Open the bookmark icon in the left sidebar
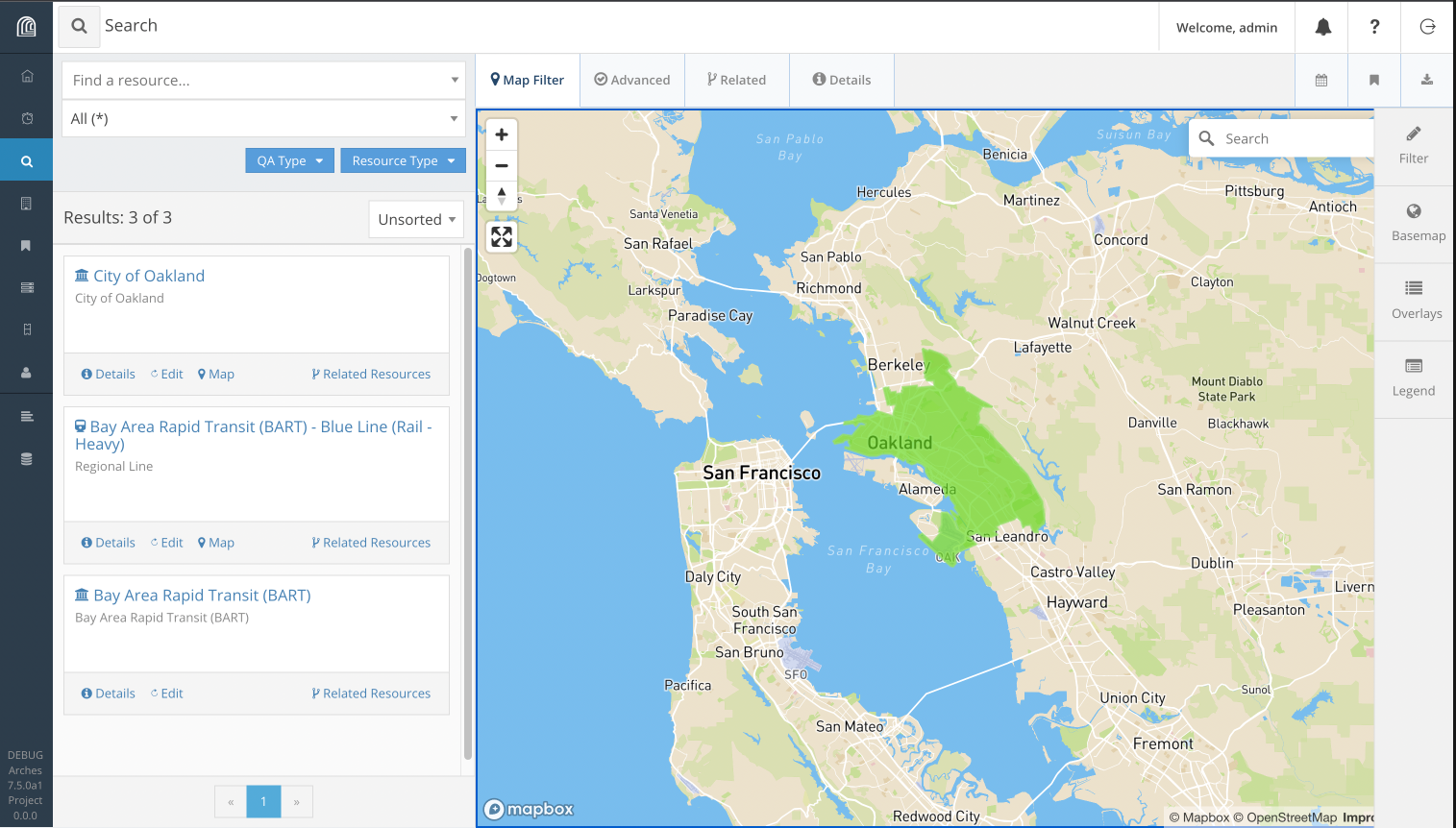The height and width of the screenshot is (828, 1456). 27,246
